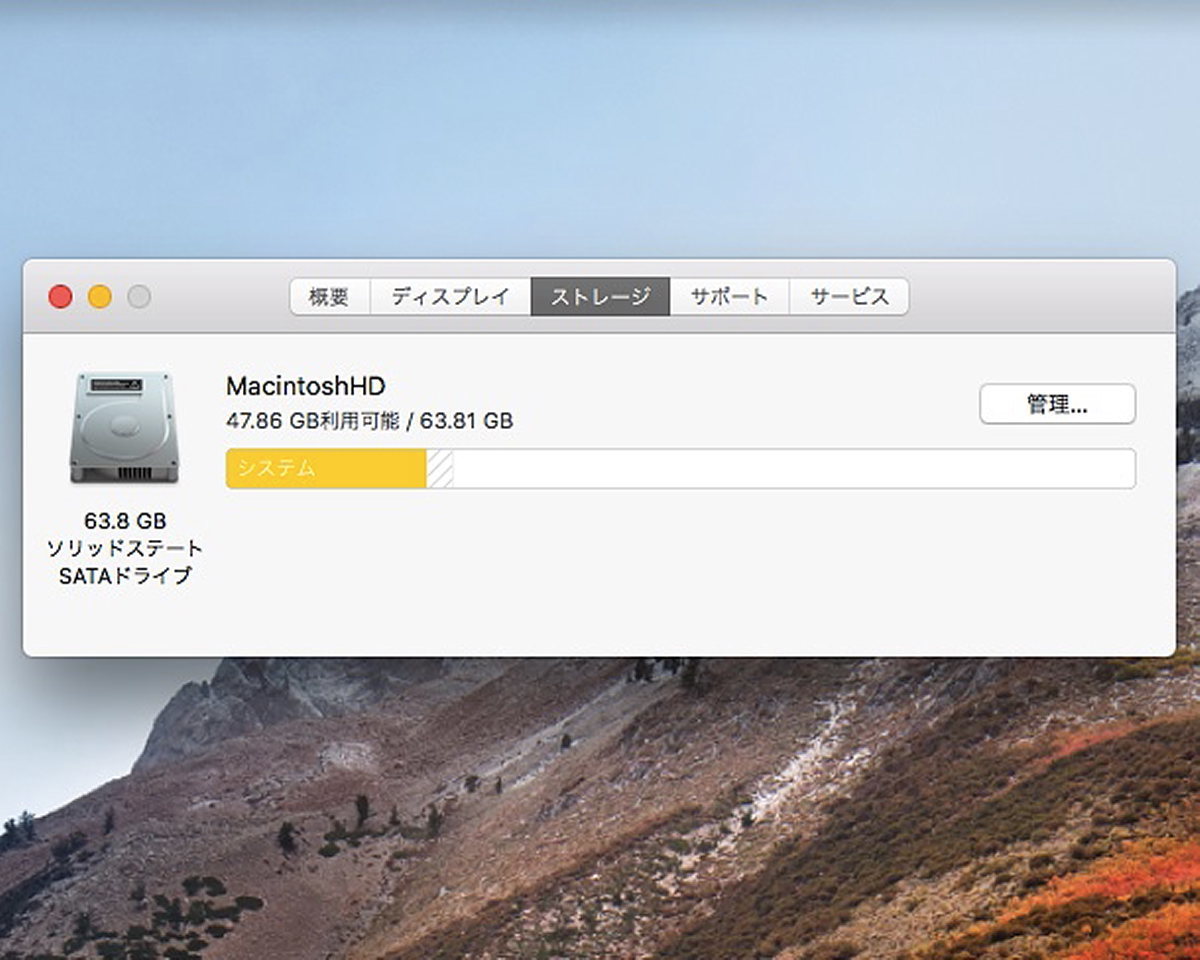
Task: Click the ソリッドステート drive type label
Action: click(125, 548)
